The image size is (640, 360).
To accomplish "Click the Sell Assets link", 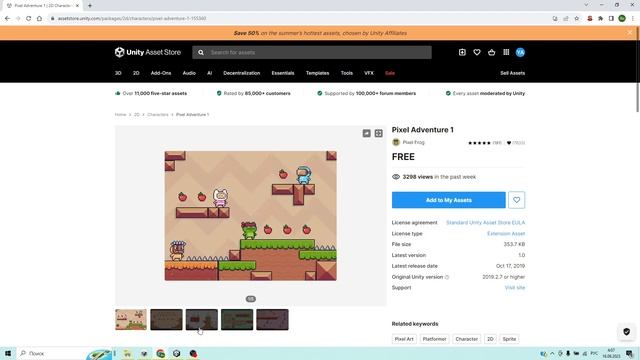I will pos(513,73).
